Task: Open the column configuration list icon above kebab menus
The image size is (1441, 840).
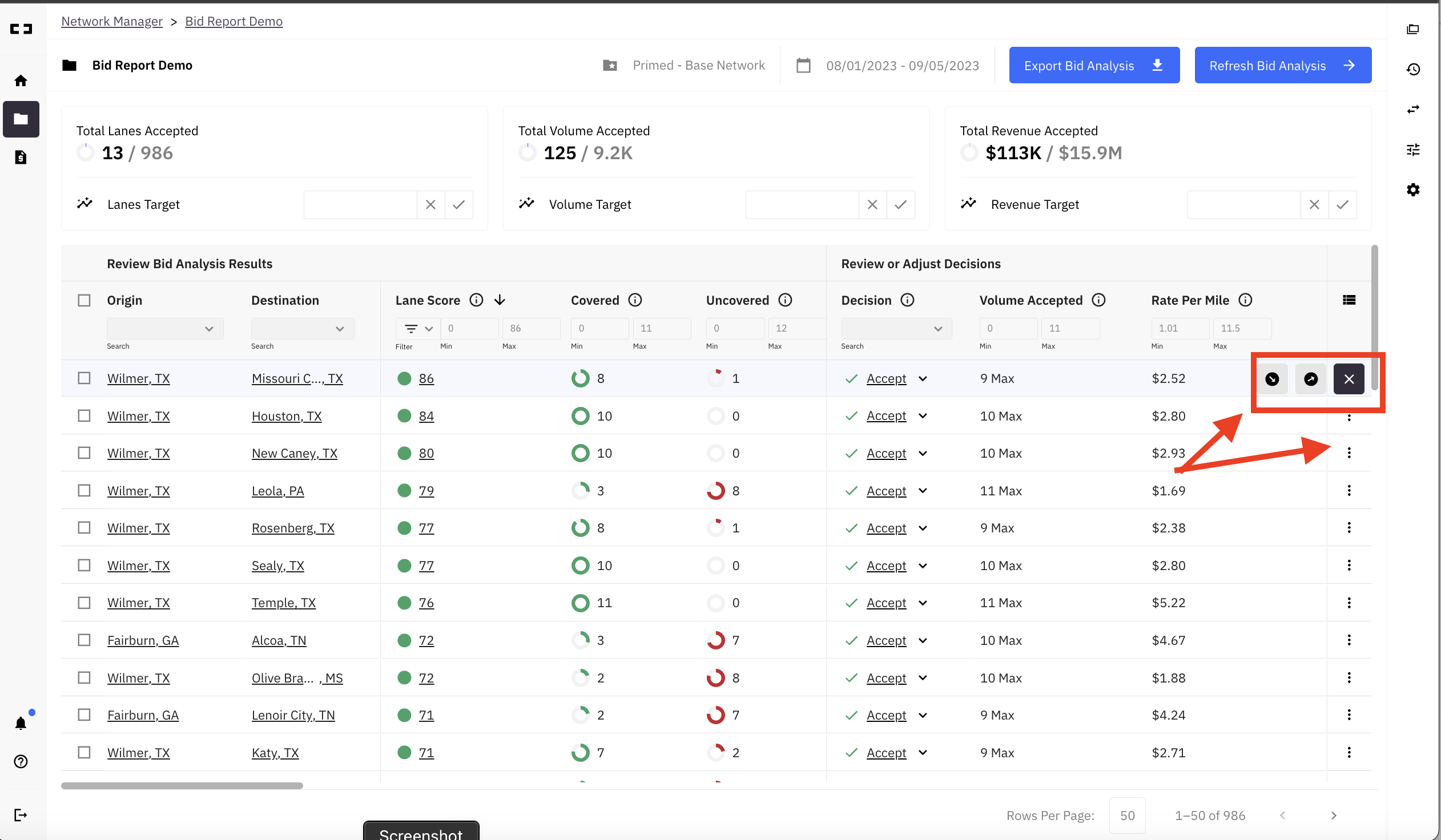Action: (1349, 300)
